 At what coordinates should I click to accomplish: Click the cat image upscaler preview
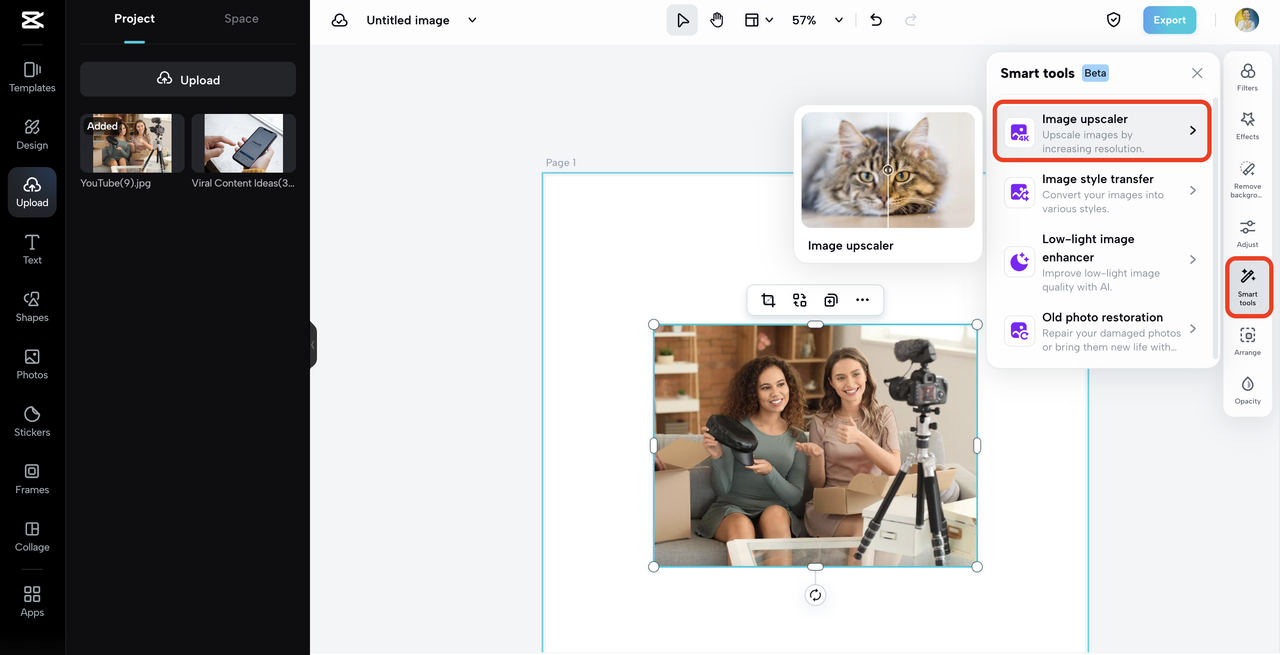pos(888,170)
